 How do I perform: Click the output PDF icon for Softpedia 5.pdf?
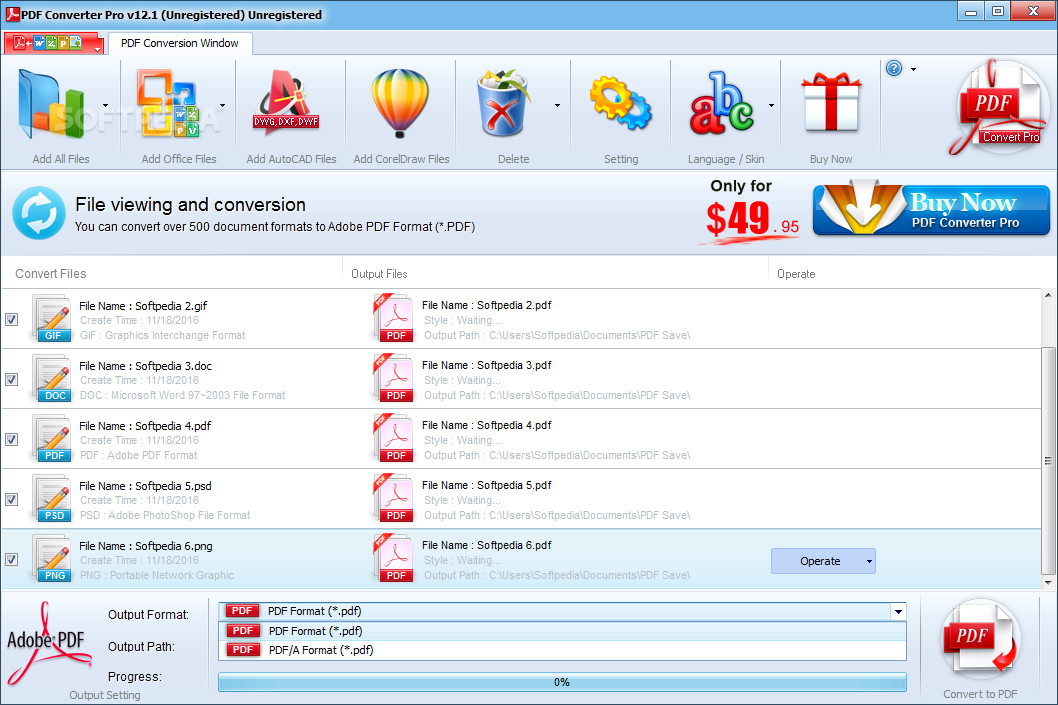(393, 498)
